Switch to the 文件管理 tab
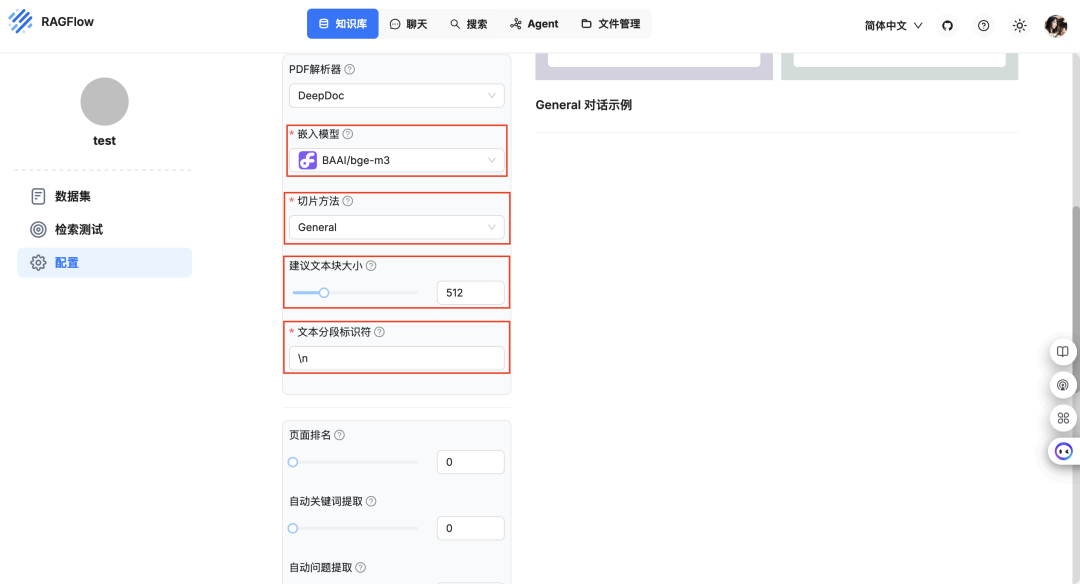Viewport: 1080px width, 584px height. [x=611, y=24]
